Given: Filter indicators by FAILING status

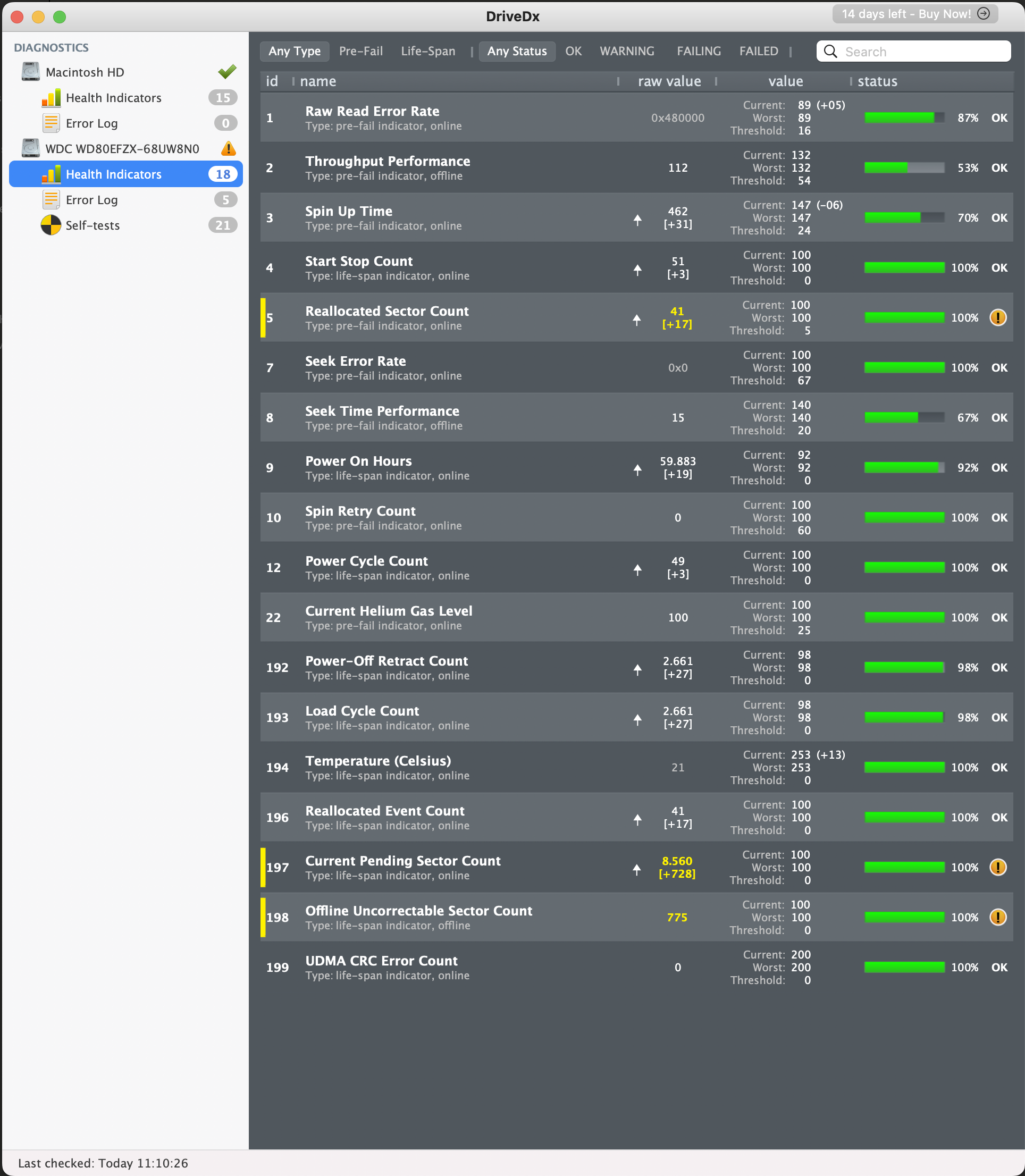Looking at the screenshot, I should (699, 52).
